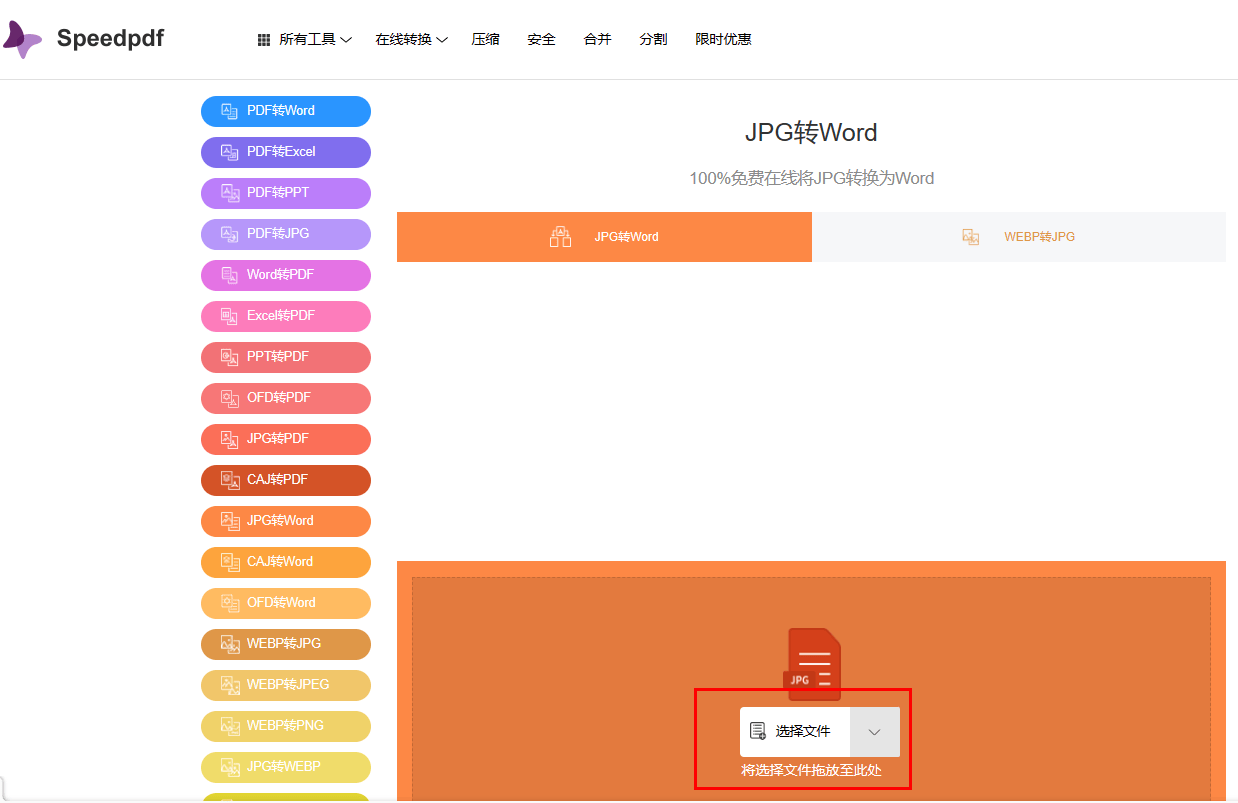This screenshot has width=1238, height=803.
Task: Click the upload icon on JPG转Word tab
Action: click(x=560, y=236)
